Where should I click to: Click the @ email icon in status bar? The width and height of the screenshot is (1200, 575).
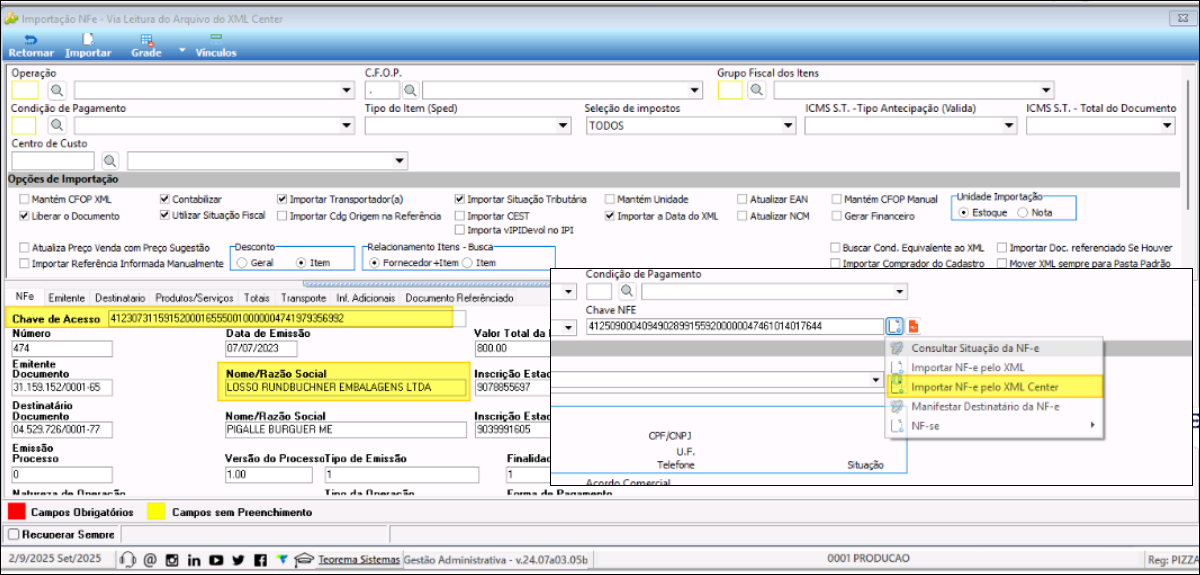pos(150,560)
